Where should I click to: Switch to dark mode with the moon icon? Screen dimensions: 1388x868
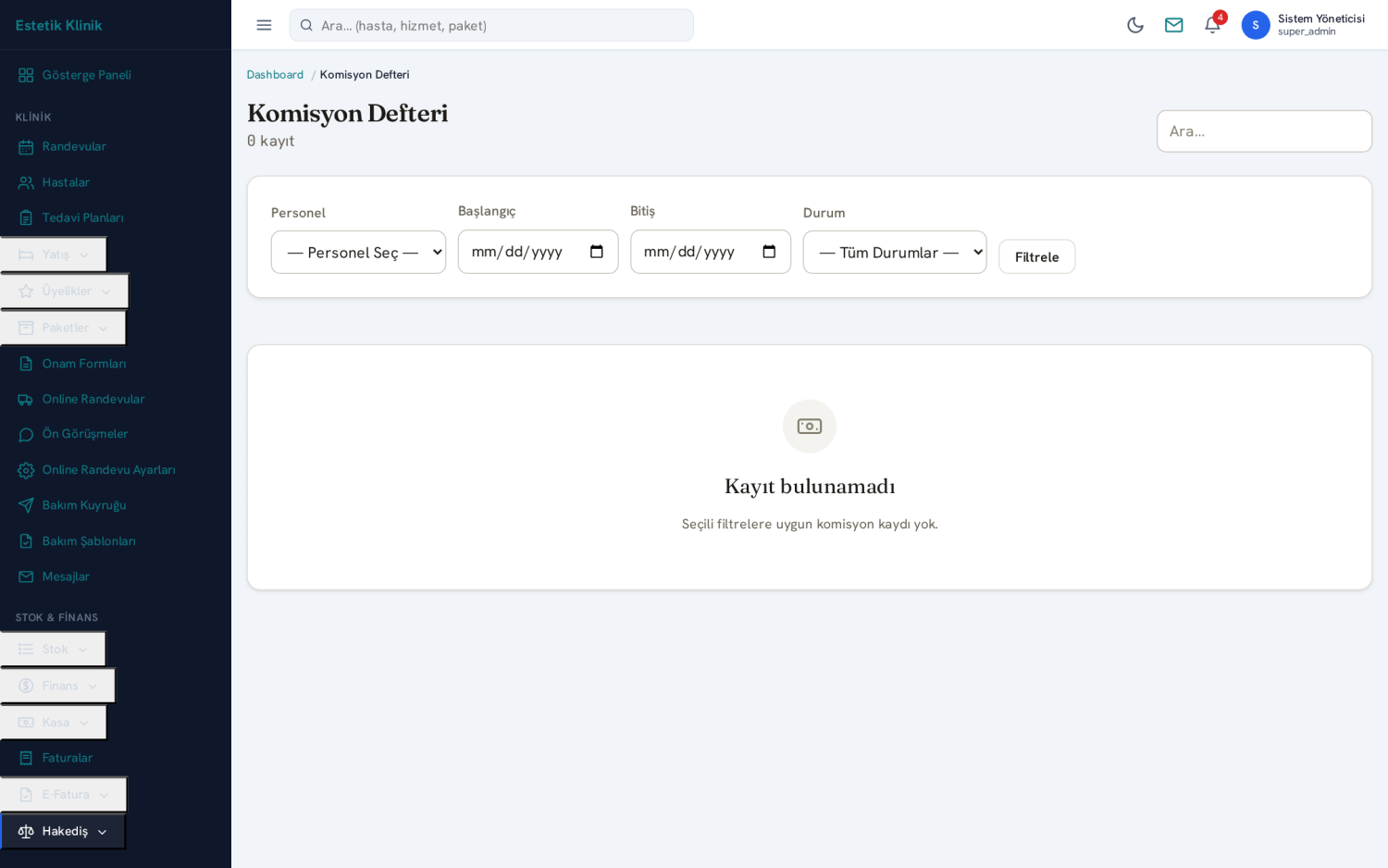(1135, 25)
